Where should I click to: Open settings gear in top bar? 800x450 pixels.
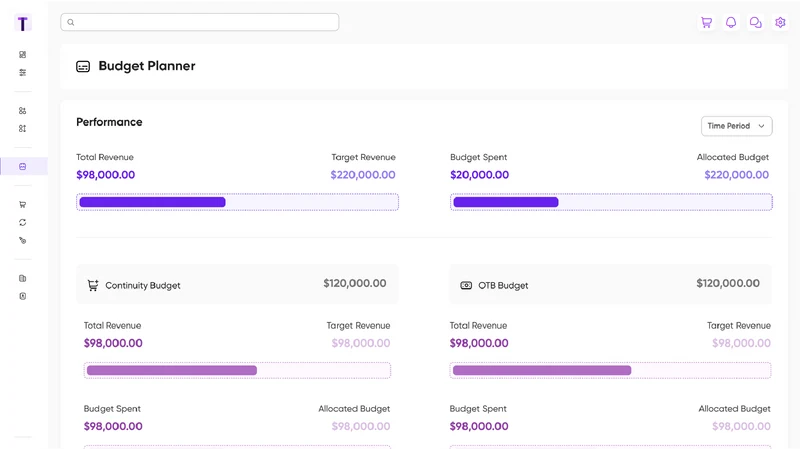coord(780,22)
